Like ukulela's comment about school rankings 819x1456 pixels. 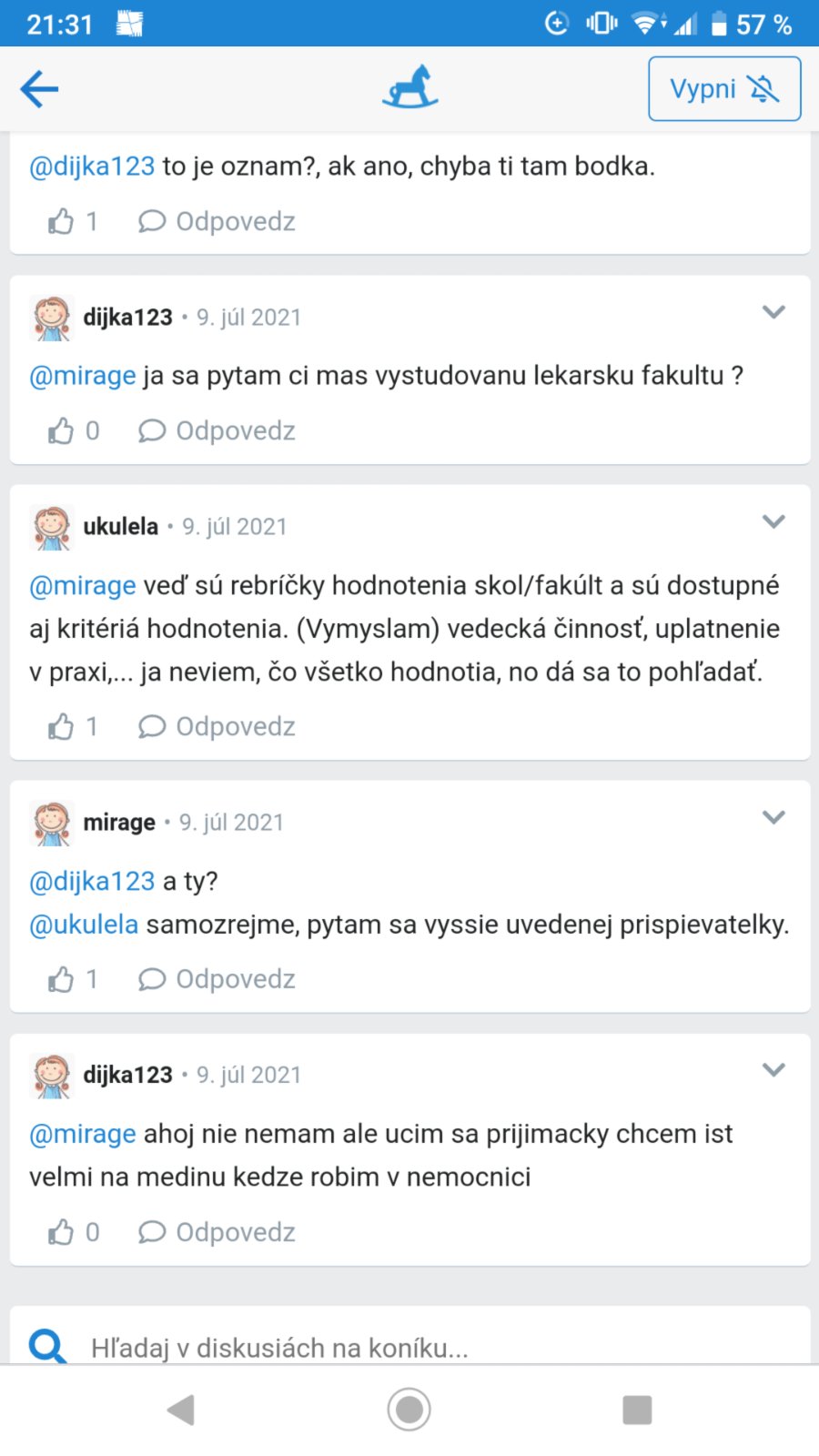(x=61, y=726)
